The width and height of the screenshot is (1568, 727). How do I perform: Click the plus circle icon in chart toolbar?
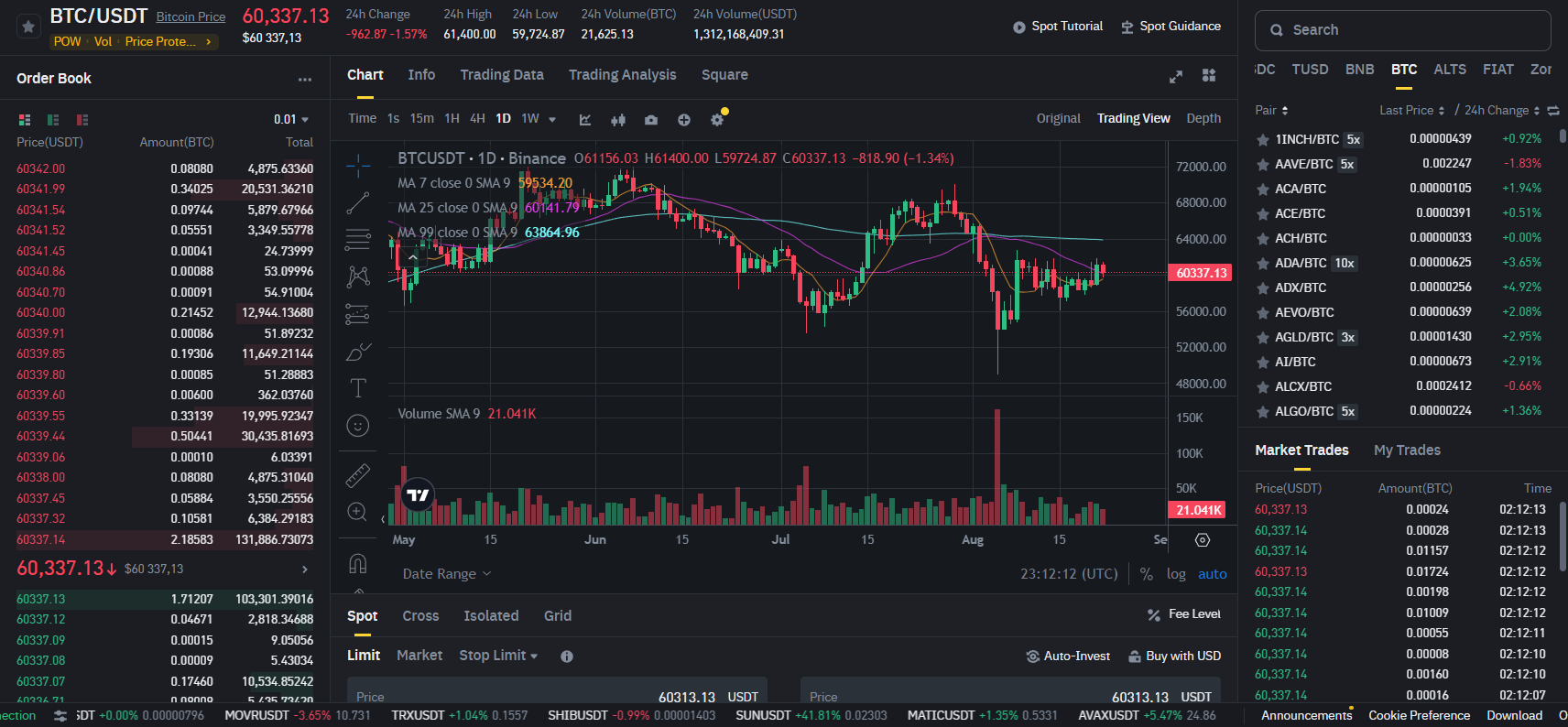[x=684, y=119]
